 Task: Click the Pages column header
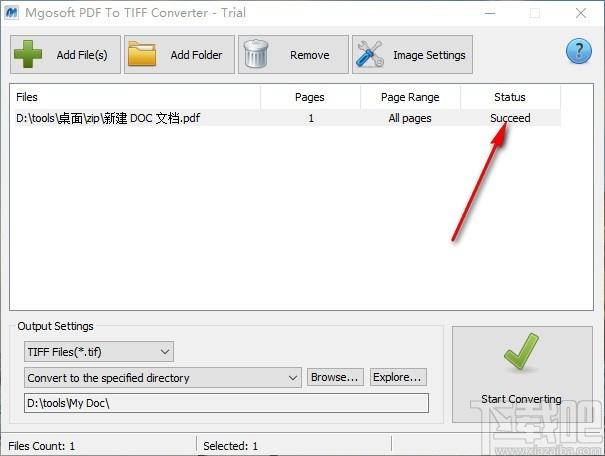pos(310,97)
